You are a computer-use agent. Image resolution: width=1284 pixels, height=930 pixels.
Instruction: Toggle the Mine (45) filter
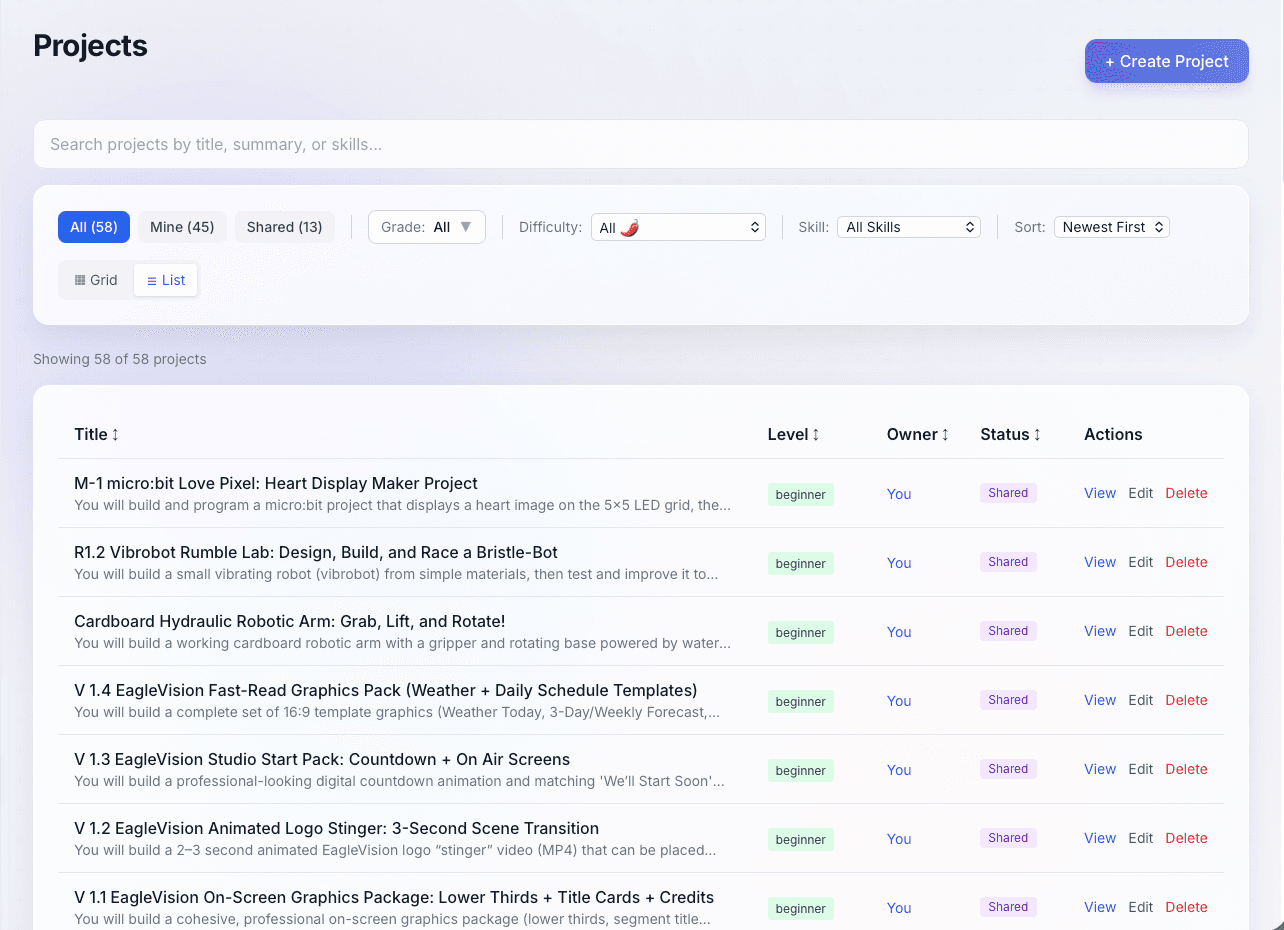pos(182,227)
